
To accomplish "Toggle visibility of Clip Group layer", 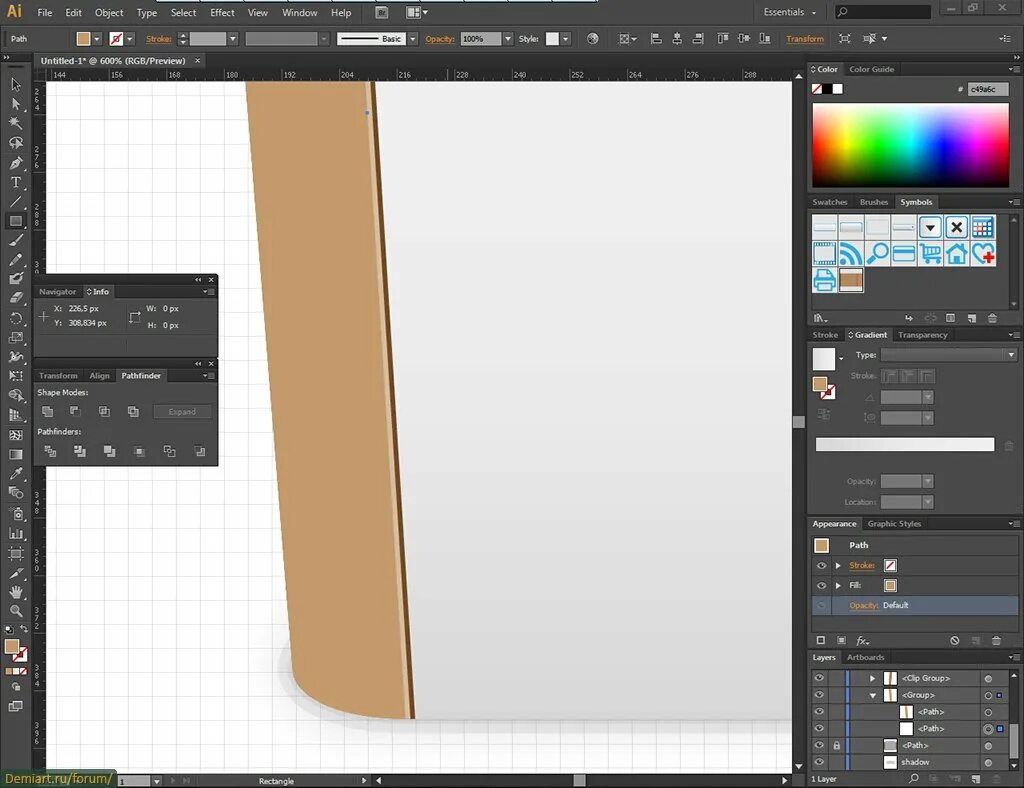I will coord(819,678).
